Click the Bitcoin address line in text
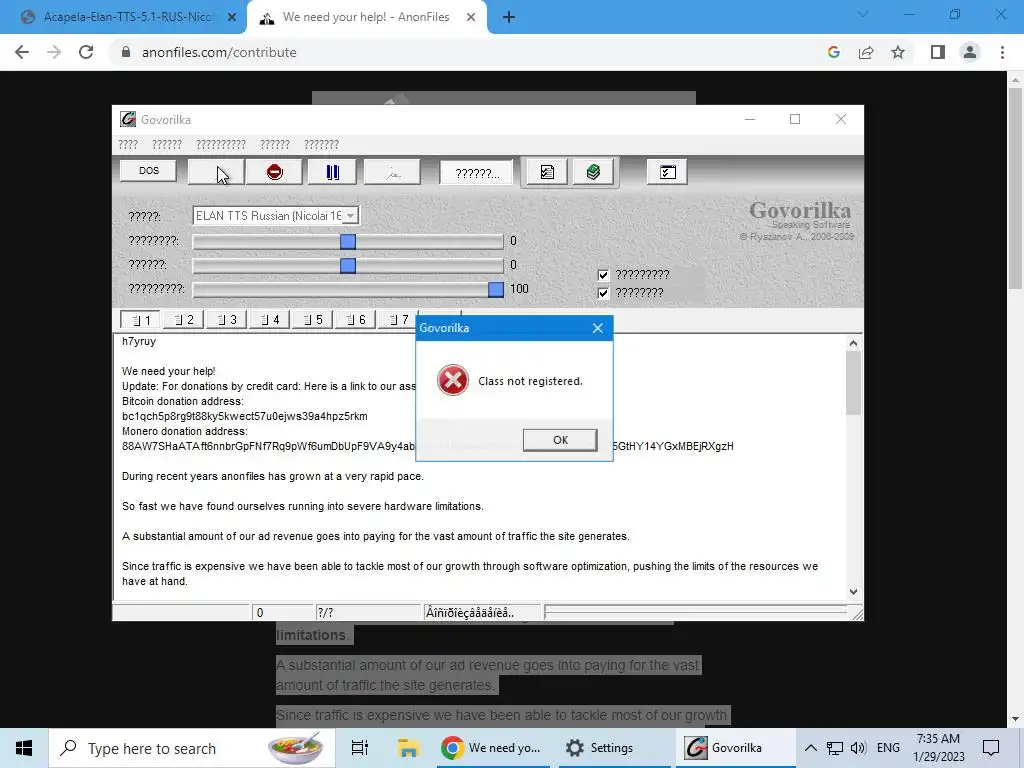 pyautogui.click(x=244, y=417)
